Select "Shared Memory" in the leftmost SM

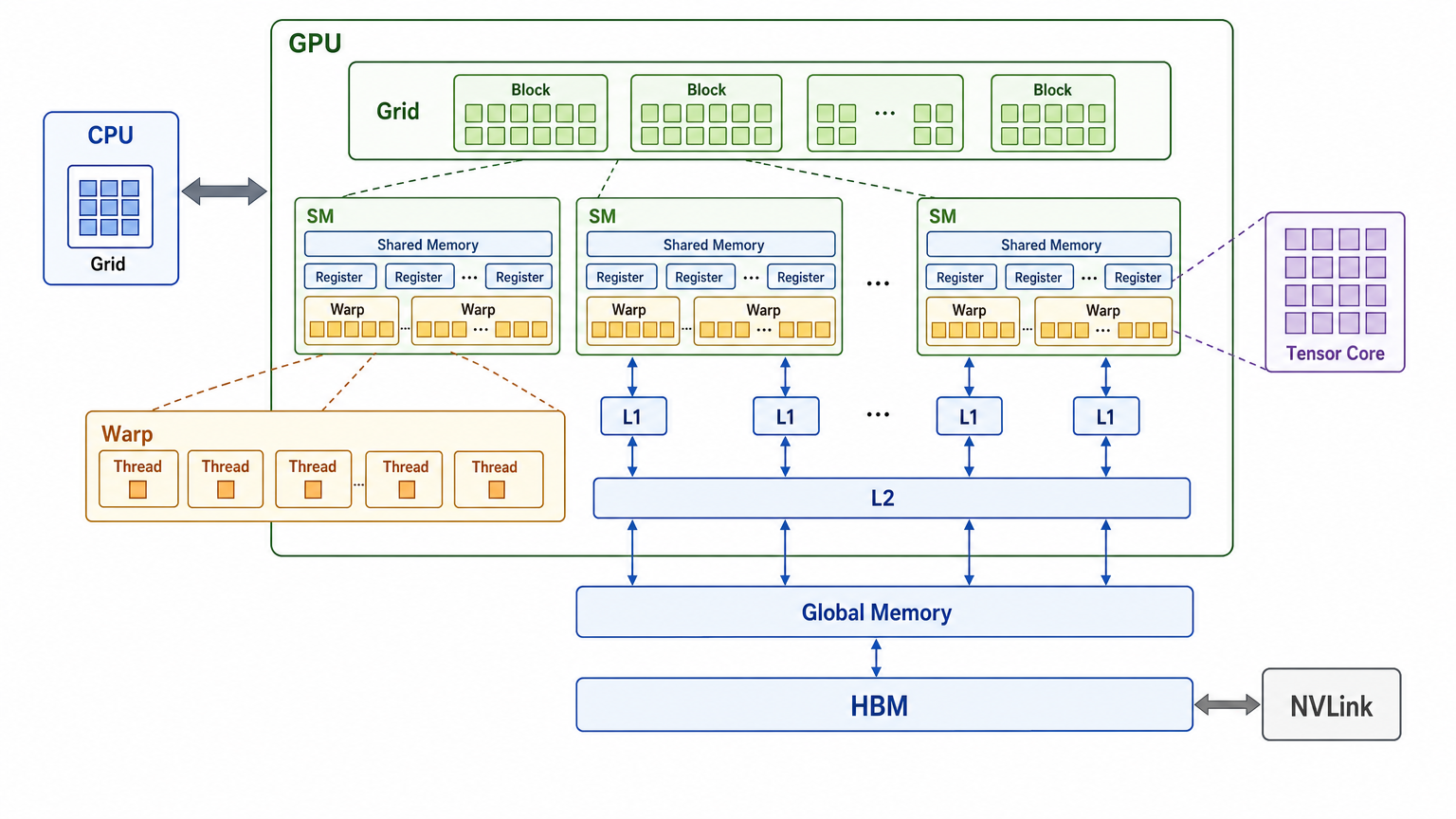(x=428, y=245)
